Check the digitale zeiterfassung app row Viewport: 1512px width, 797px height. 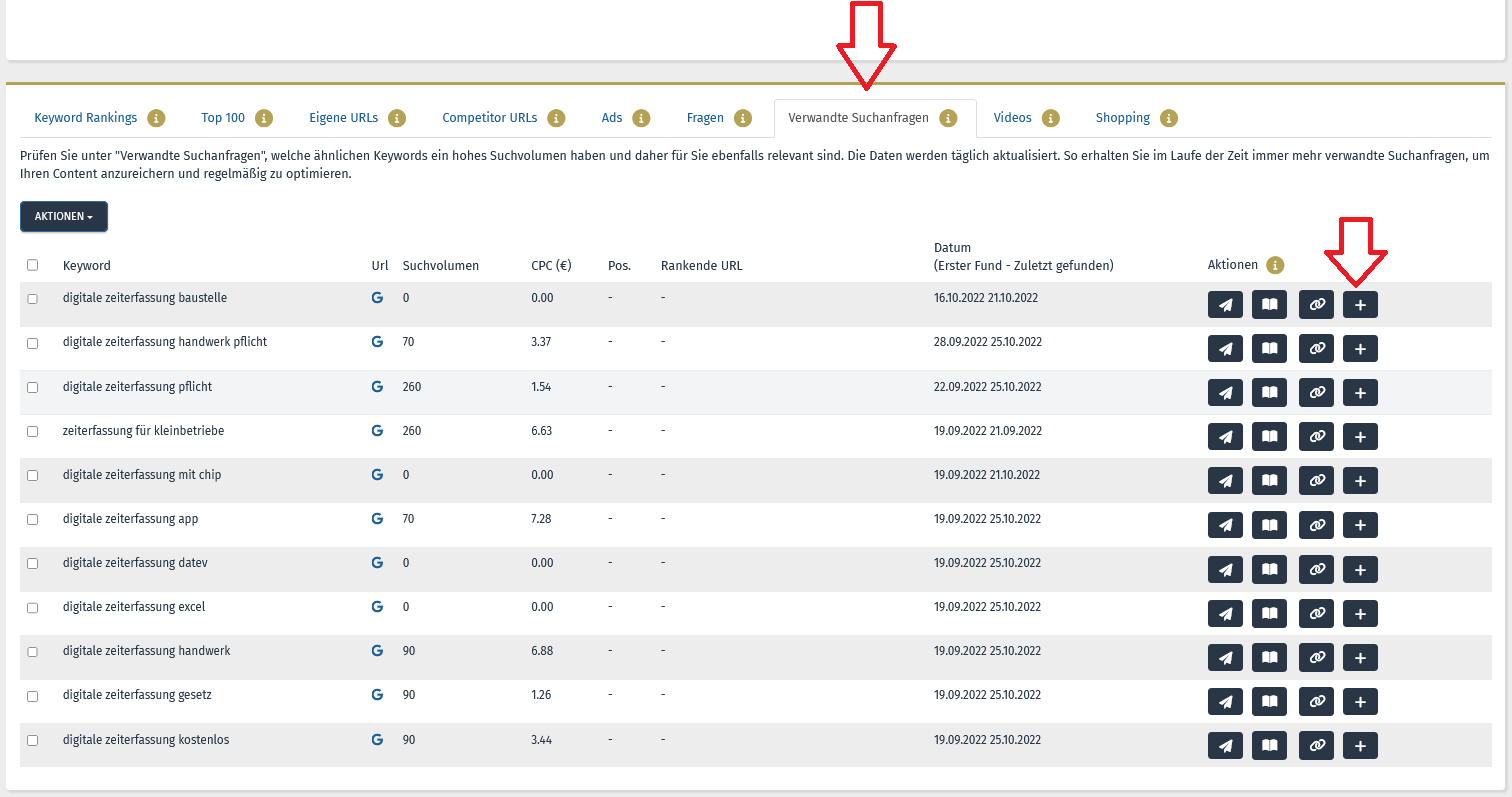33,519
